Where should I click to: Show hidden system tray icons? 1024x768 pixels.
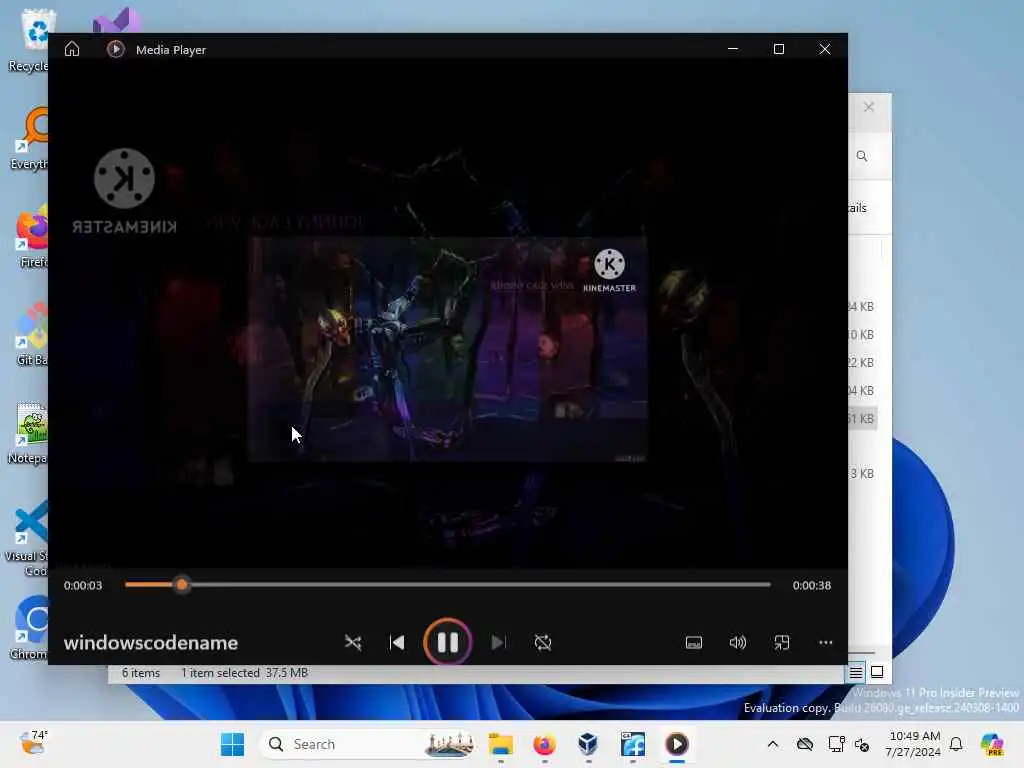point(773,744)
